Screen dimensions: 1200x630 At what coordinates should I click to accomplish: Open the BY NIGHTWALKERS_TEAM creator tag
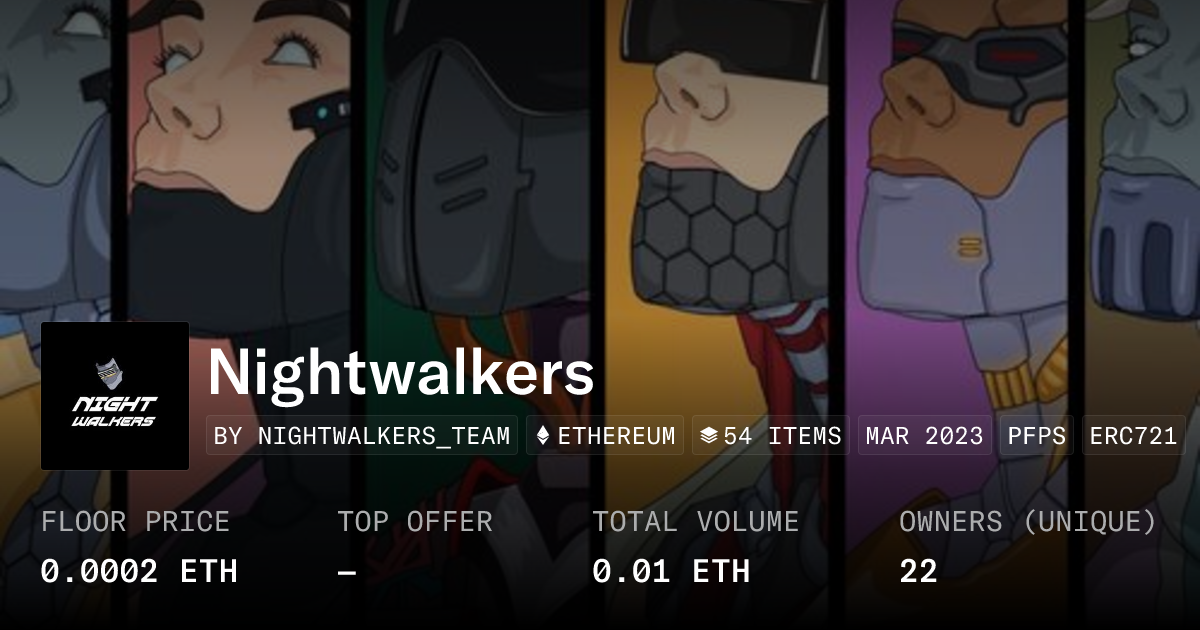(362, 436)
